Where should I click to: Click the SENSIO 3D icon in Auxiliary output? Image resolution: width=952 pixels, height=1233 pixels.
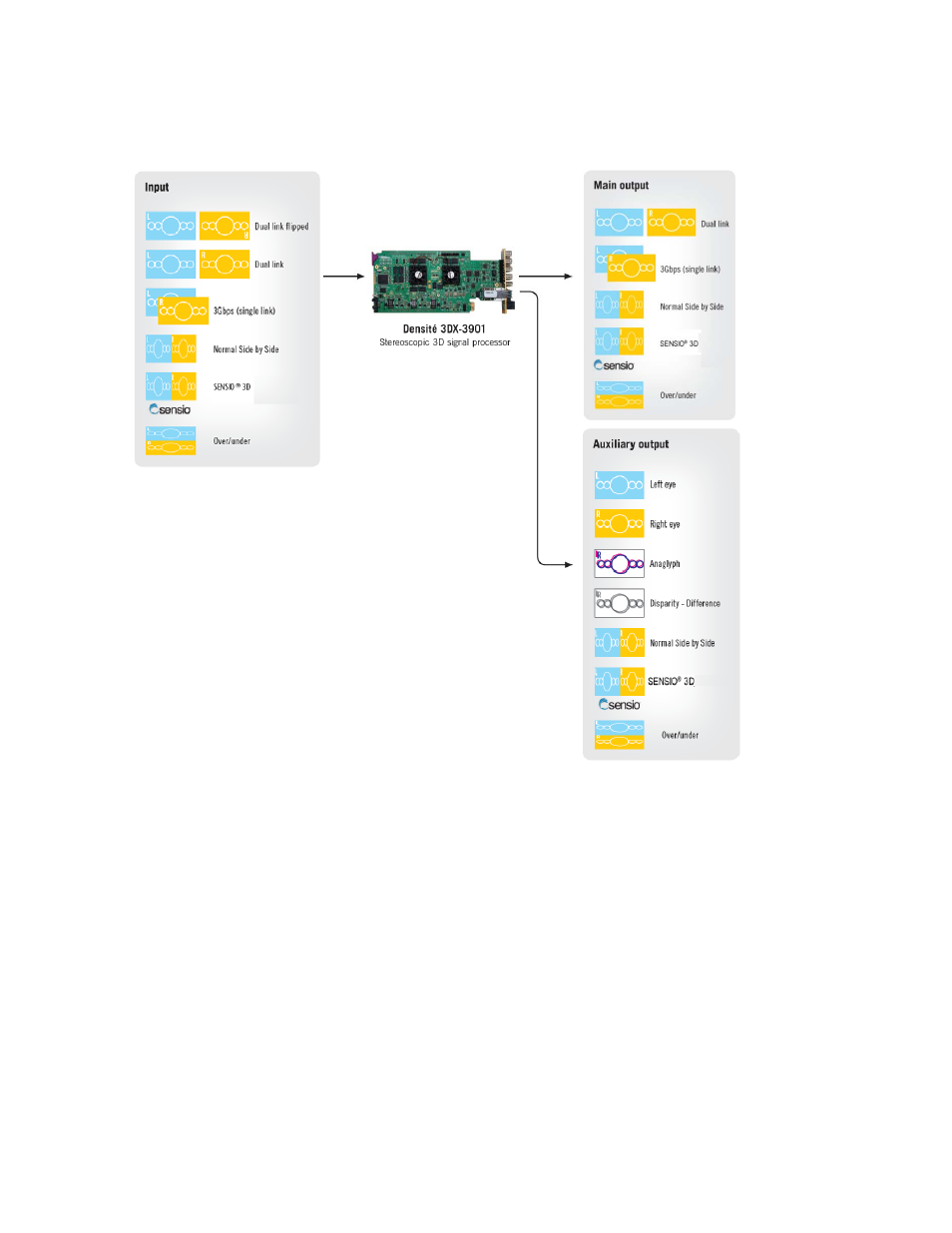620,682
